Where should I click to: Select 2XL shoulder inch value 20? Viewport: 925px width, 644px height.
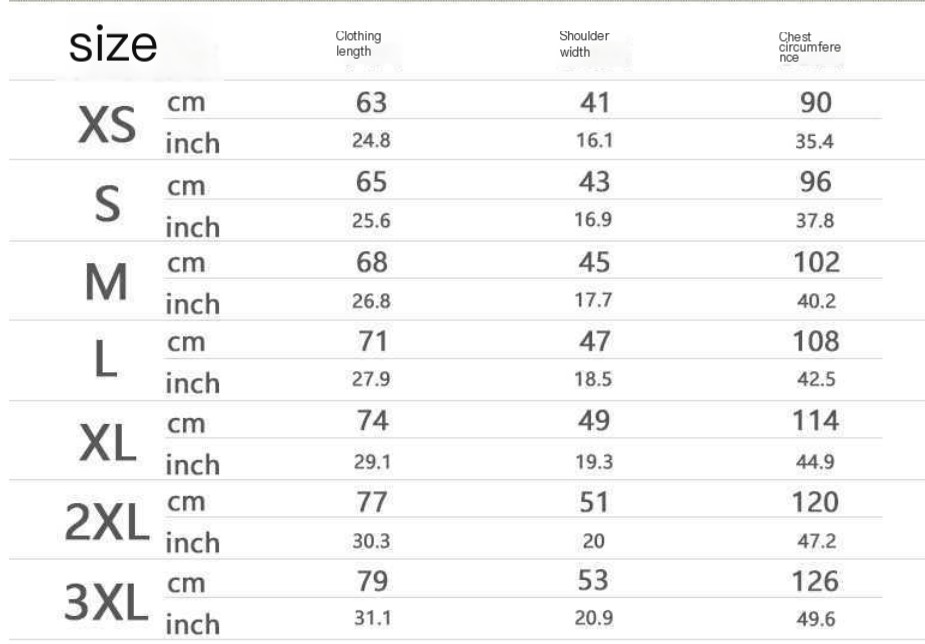pos(593,541)
